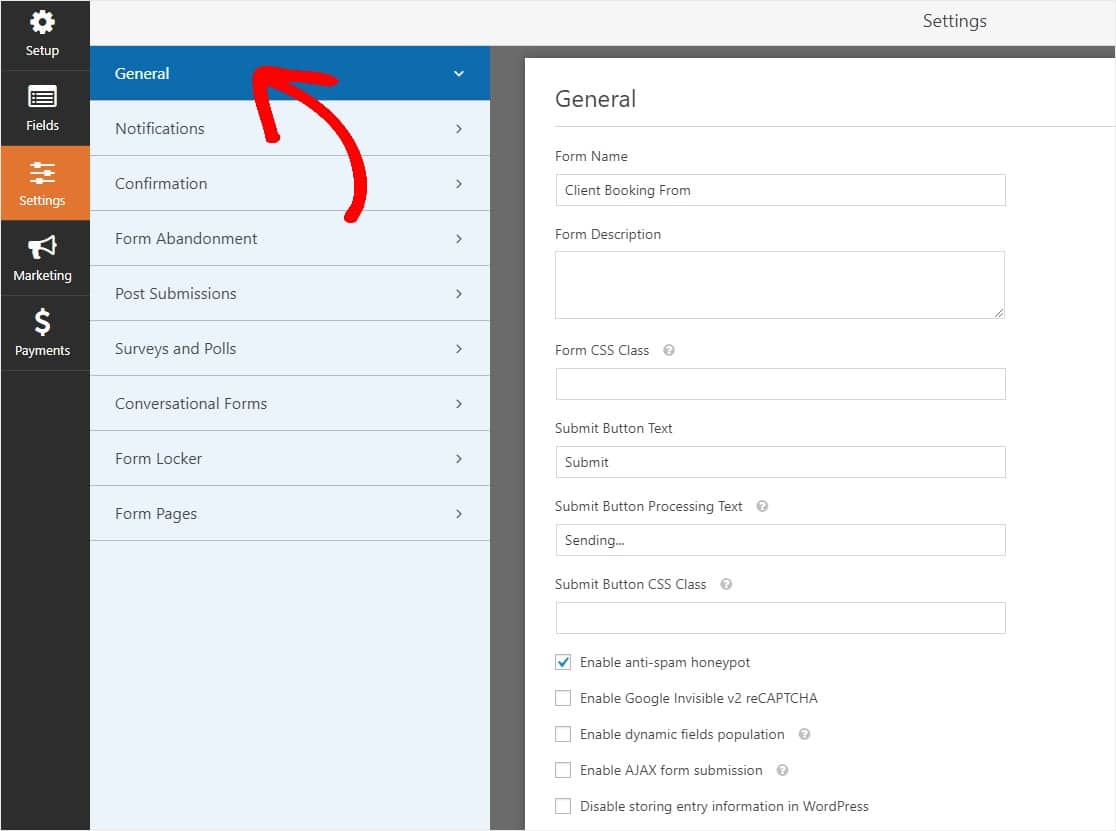This screenshot has width=1116, height=831.
Task: Expand the Post Submissions chevron arrow
Action: coord(458,294)
